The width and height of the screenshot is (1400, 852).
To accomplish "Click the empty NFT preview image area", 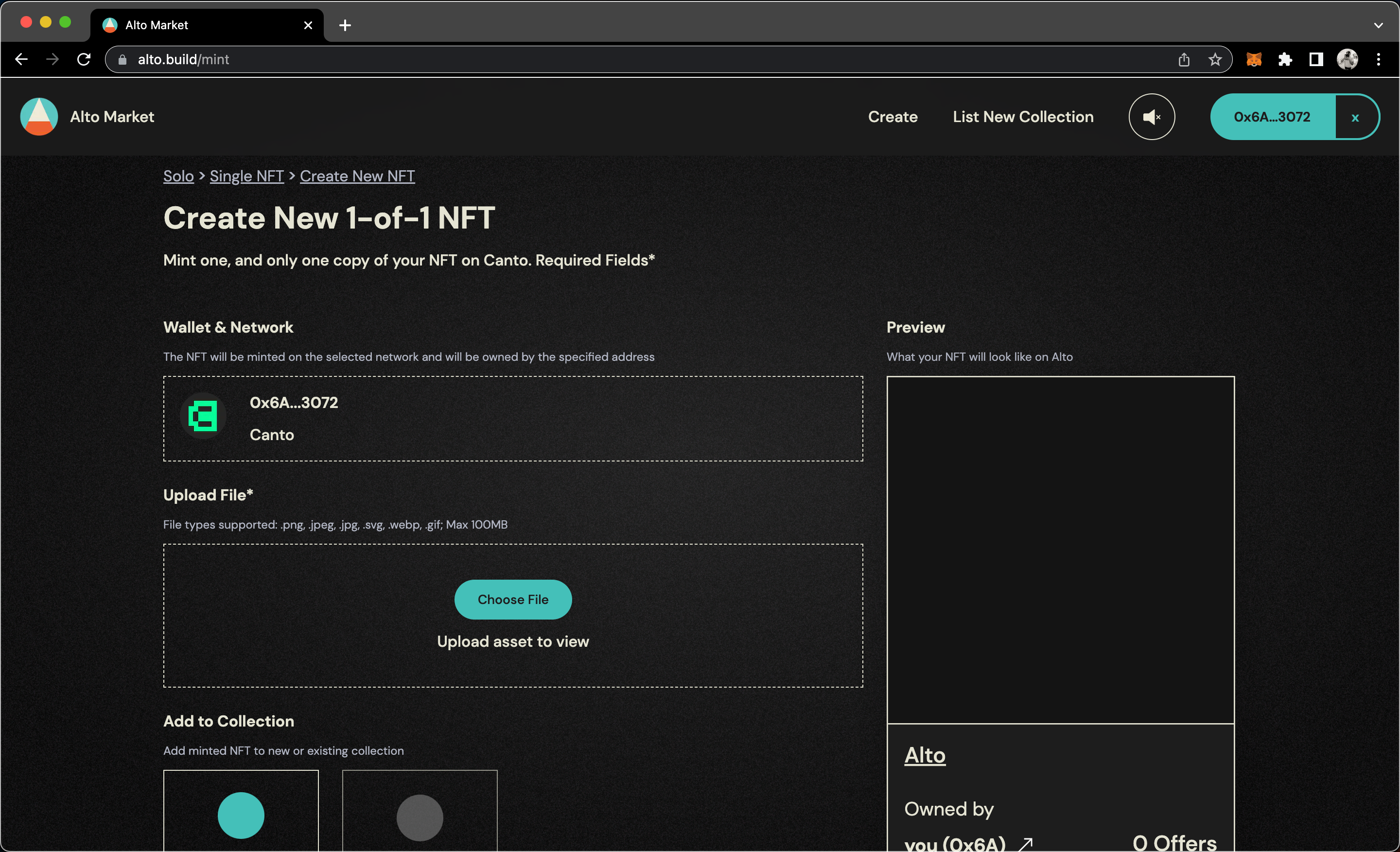I will click(1061, 550).
